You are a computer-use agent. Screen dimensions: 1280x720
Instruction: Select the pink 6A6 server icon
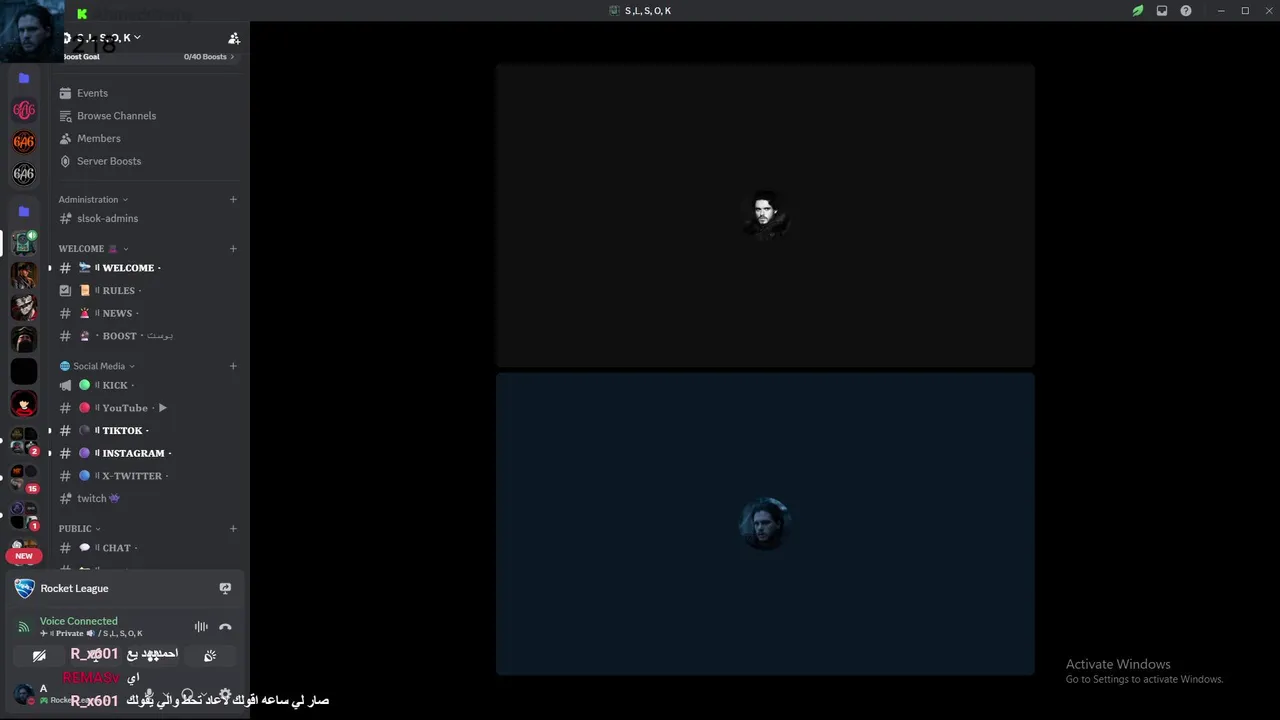24,110
